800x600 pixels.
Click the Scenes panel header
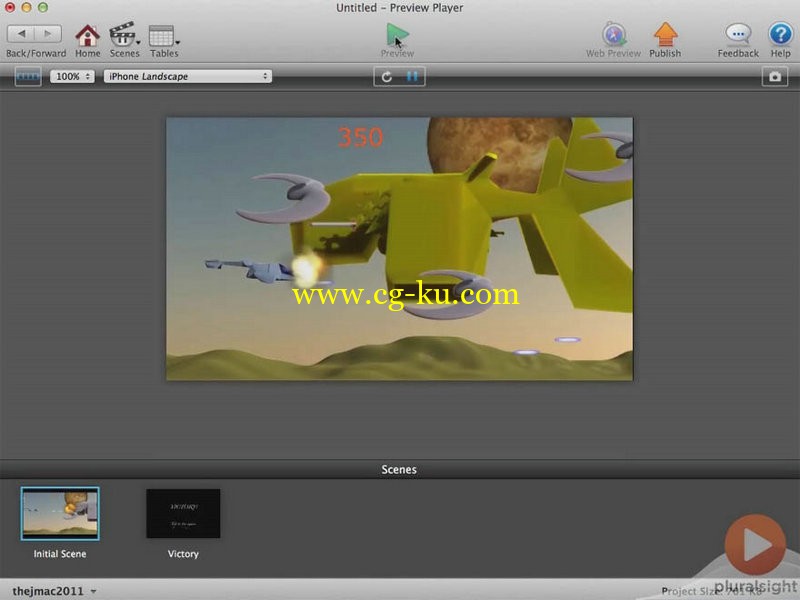399,469
